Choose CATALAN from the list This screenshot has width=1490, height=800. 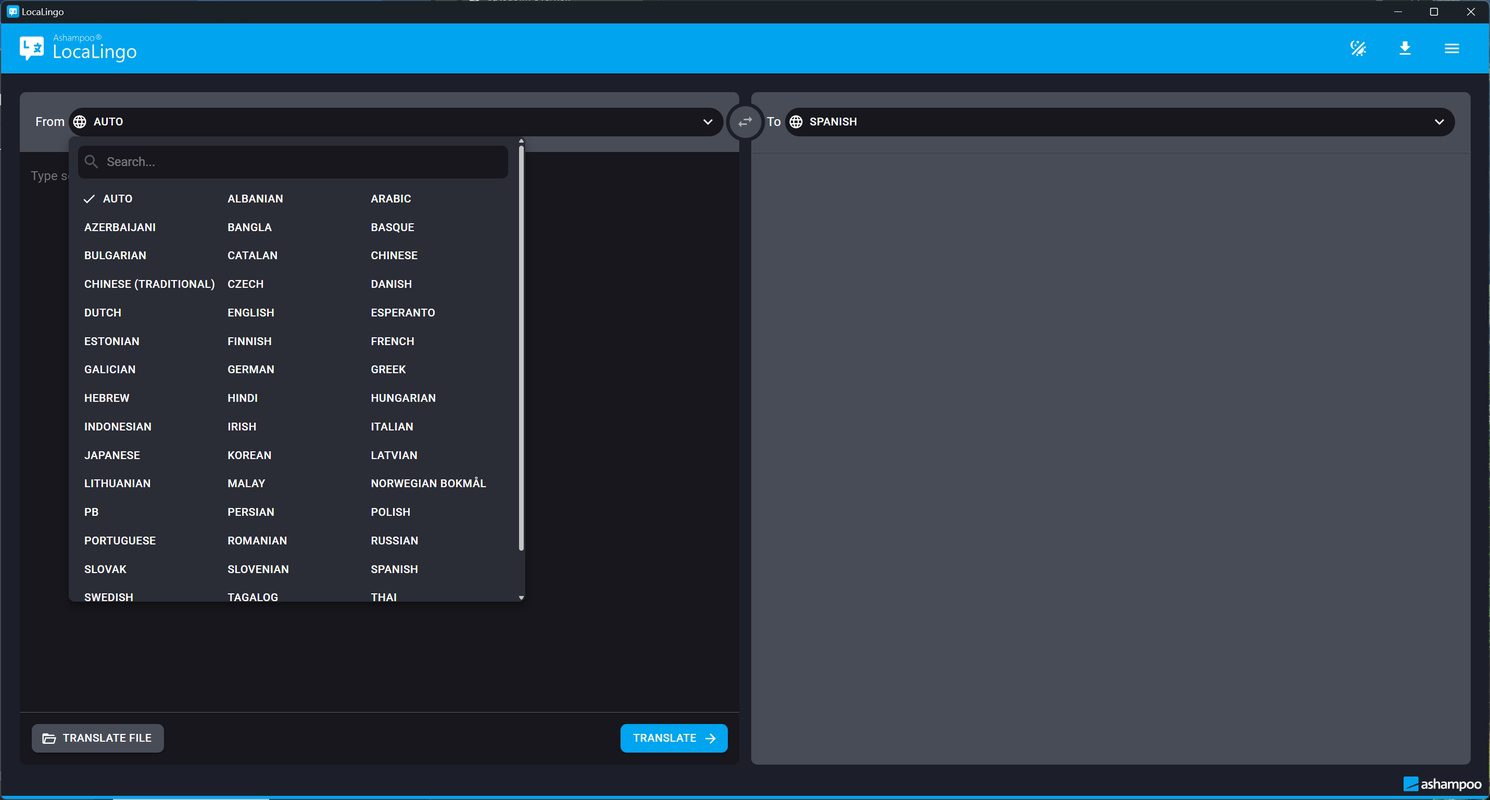(253, 256)
